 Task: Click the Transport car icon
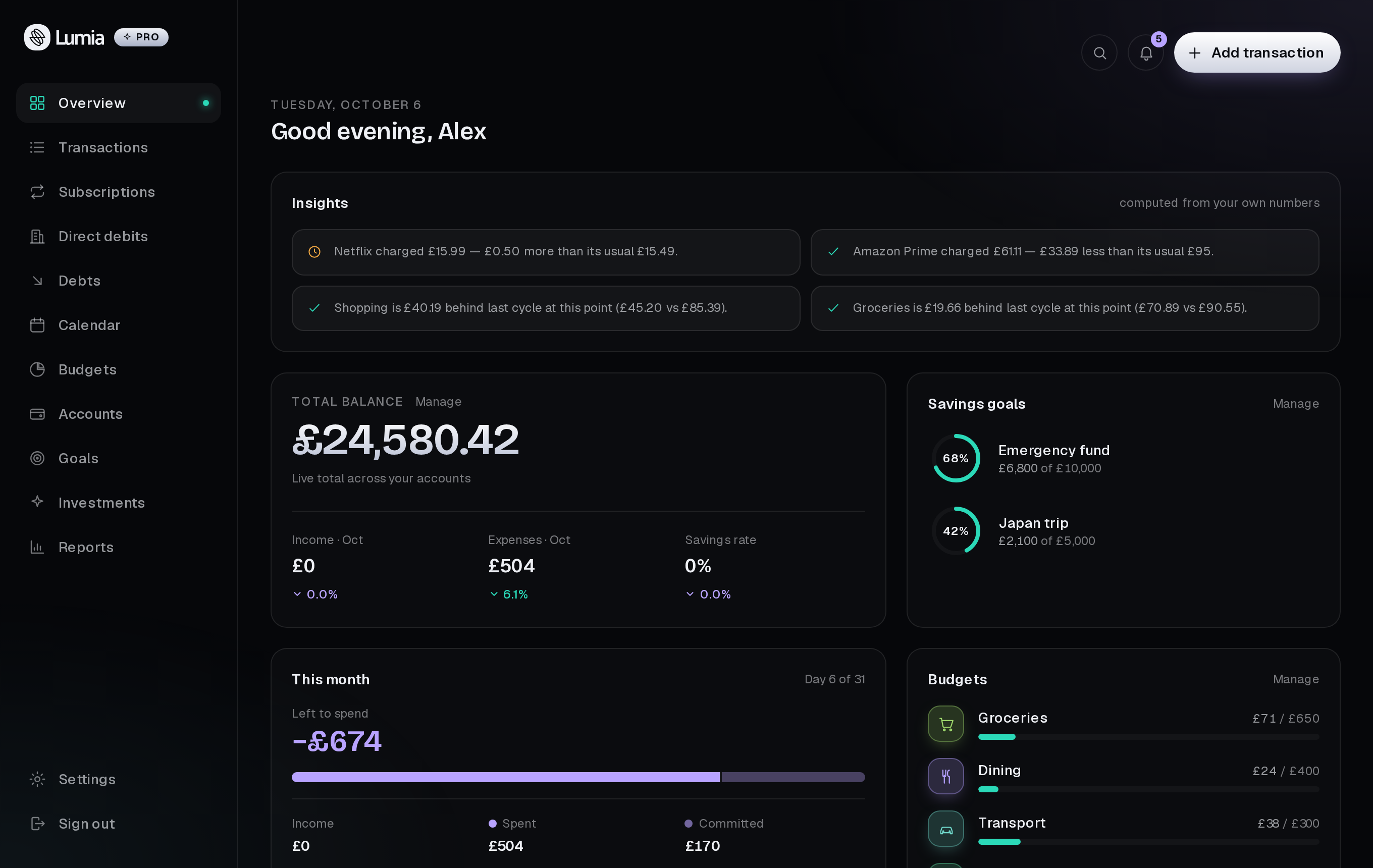coord(946,829)
